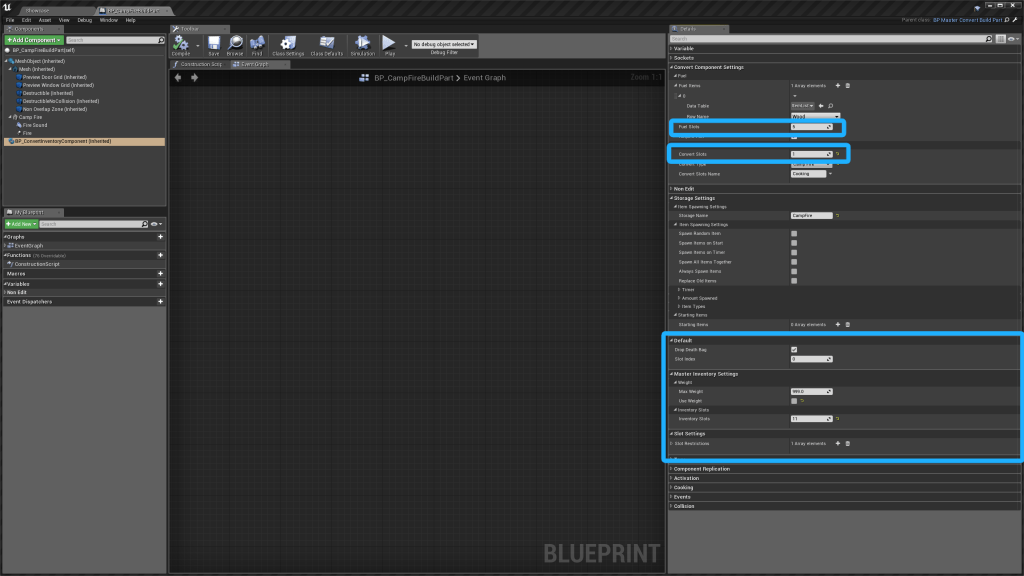Image resolution: width=1024 pixels, height=576 pixels.
Task: Open Browse in the toolbar
Action: pyautogui.click(x=235, y=44)
